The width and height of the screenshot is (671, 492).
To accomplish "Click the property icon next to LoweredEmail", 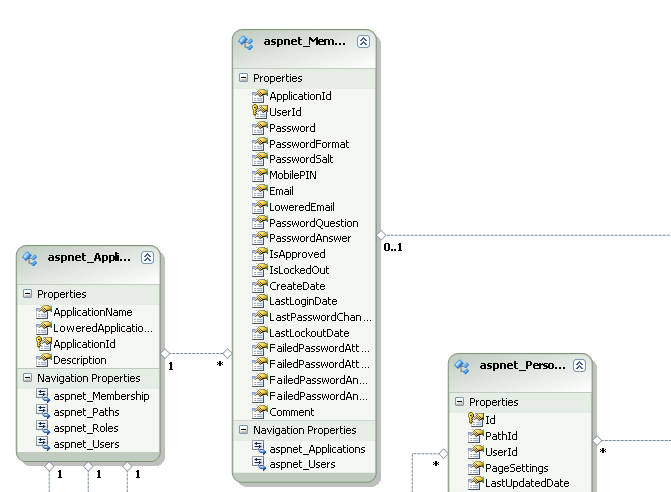I will coord(260,207).
